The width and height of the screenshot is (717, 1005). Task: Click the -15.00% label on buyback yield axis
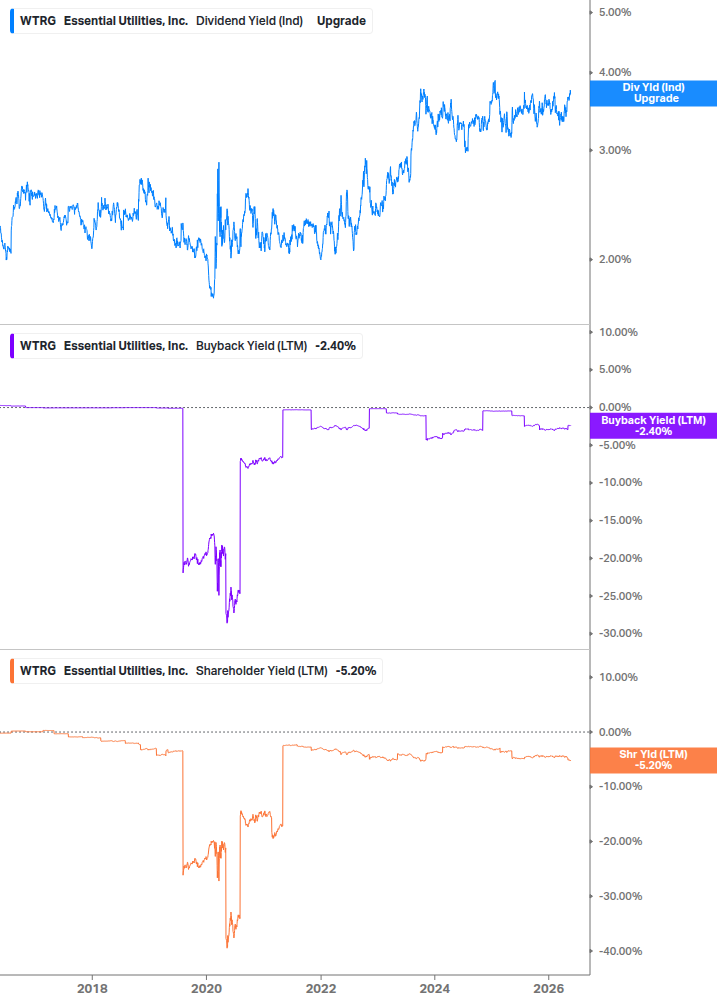[x=620, y=520]
